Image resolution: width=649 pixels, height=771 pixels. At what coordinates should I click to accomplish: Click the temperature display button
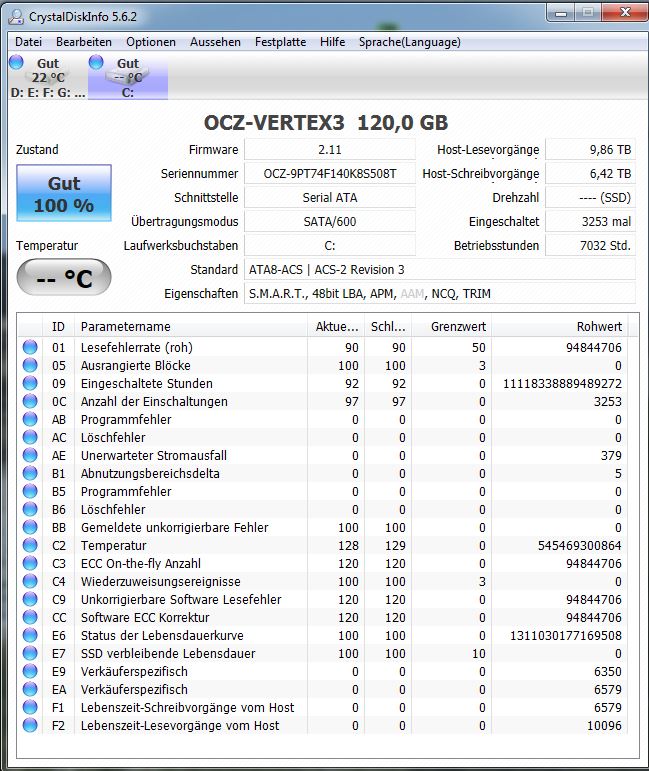click(64, 277)
